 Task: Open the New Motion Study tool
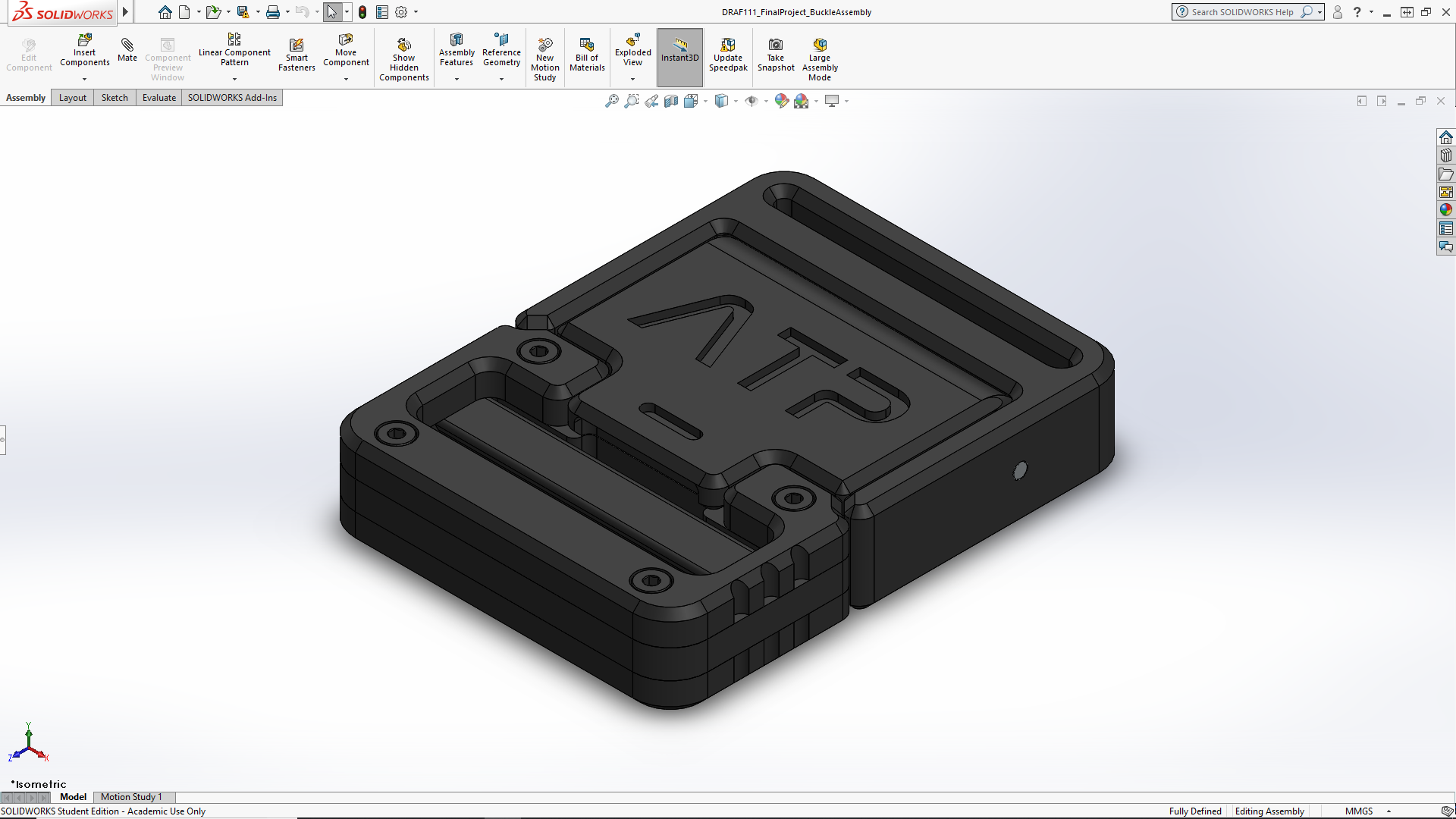click(545, 53)
